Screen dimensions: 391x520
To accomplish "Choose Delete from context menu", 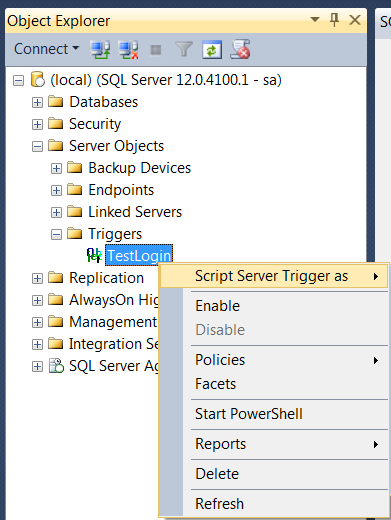I will [x=274, y=474].
